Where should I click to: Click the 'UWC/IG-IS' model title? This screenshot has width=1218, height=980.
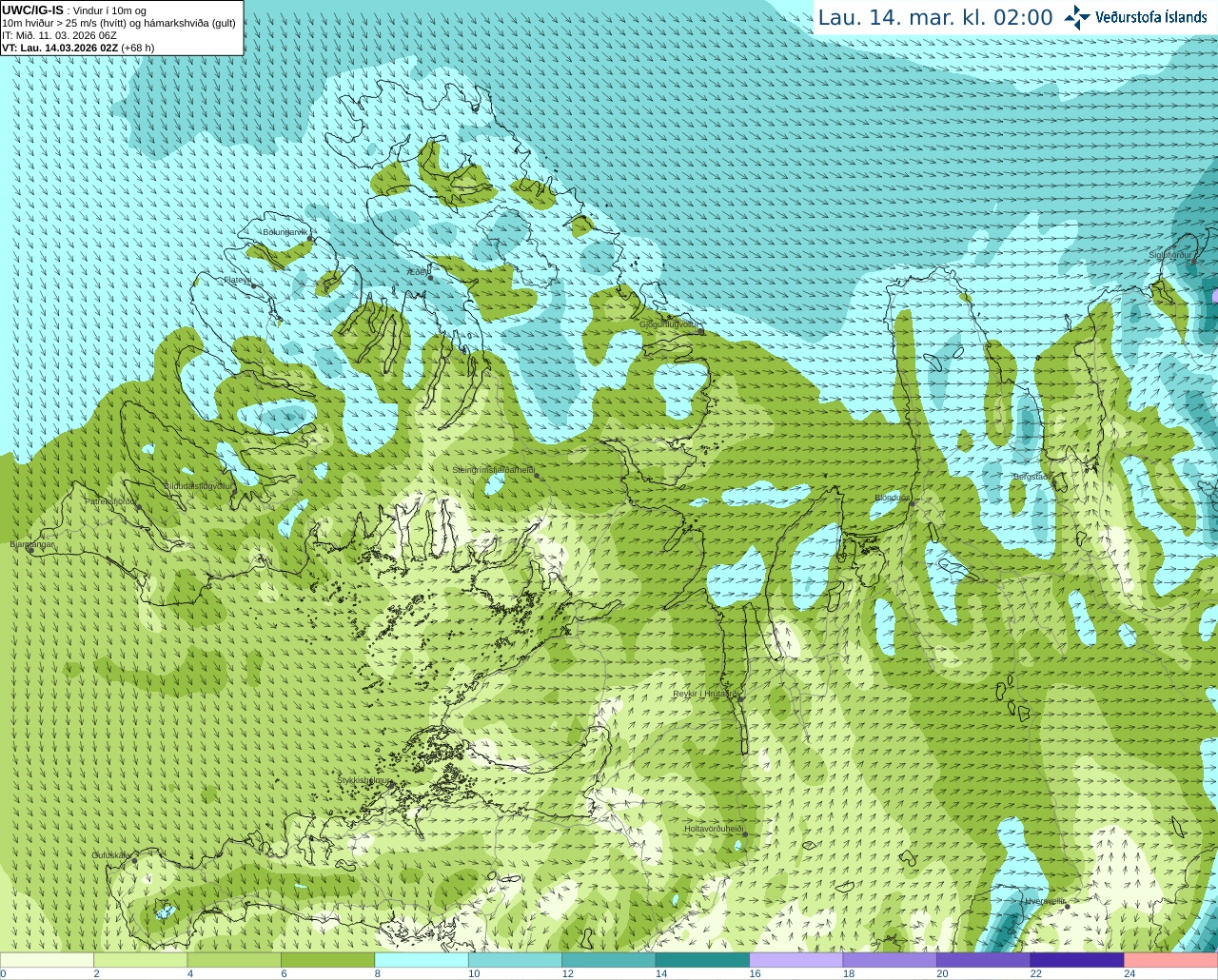point(32,10)
